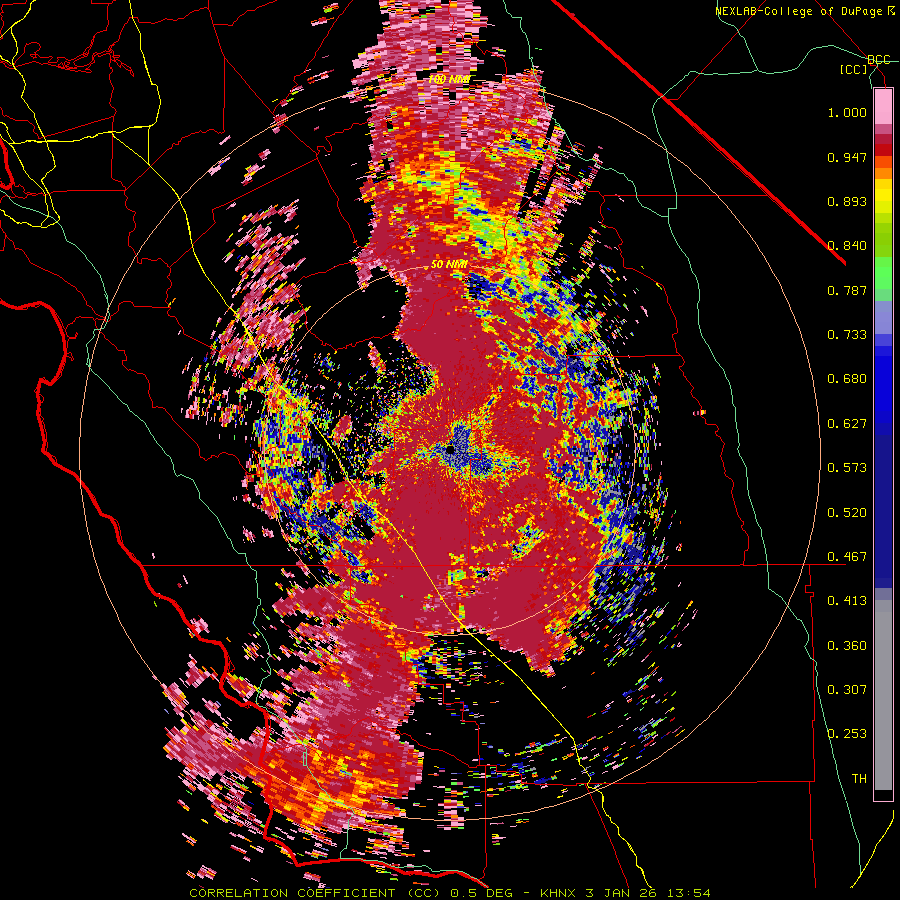The height and width of the screenshot is (900, 900).
Task: Click the 0.467 color scale value
Action: [x=847, y=557]
